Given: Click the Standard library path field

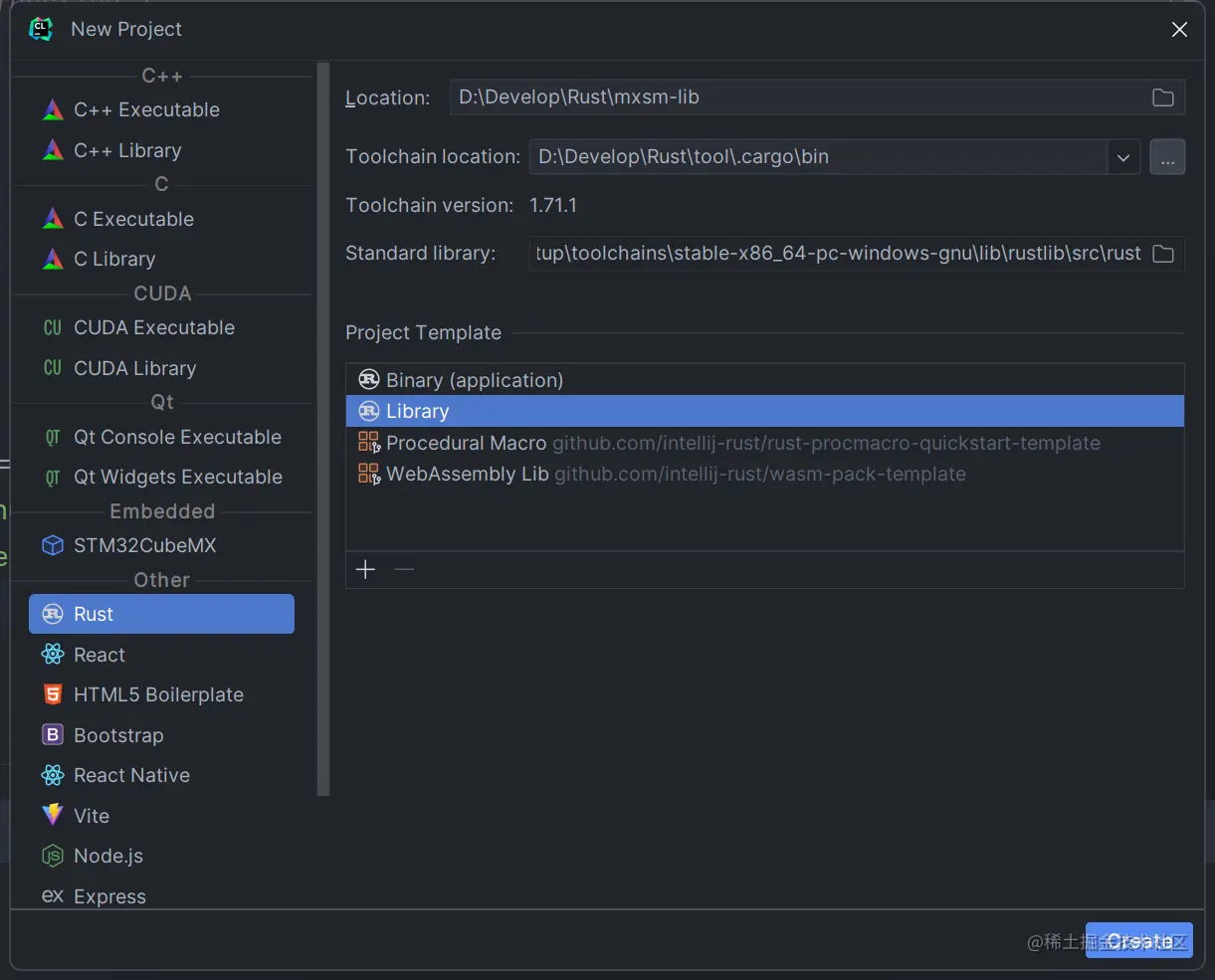Looking at the screenshot, I should pyautogui.click(x=857, y=254).
